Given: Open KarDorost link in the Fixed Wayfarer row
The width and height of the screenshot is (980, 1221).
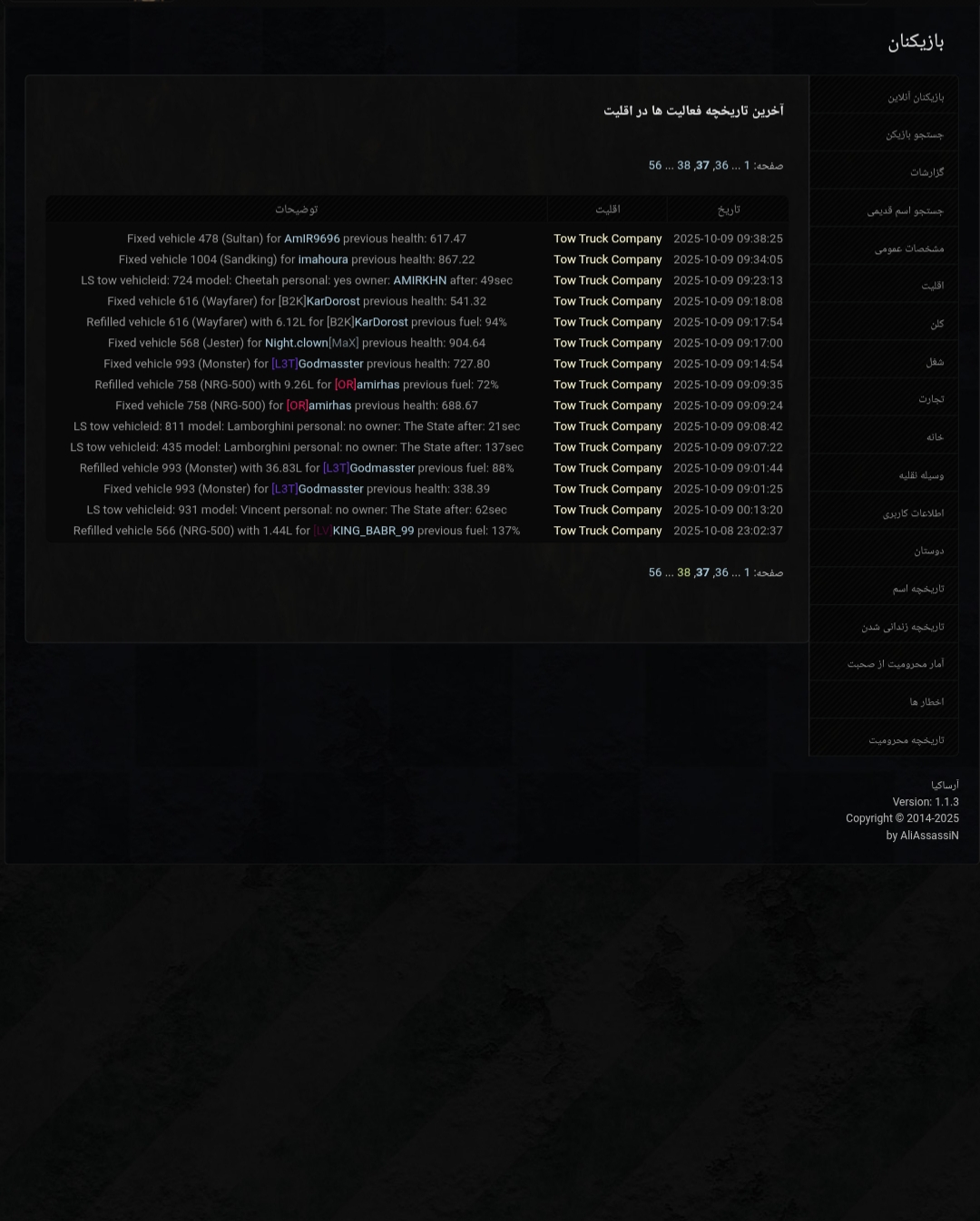Looking at the screenshot, I should [333, 301].
